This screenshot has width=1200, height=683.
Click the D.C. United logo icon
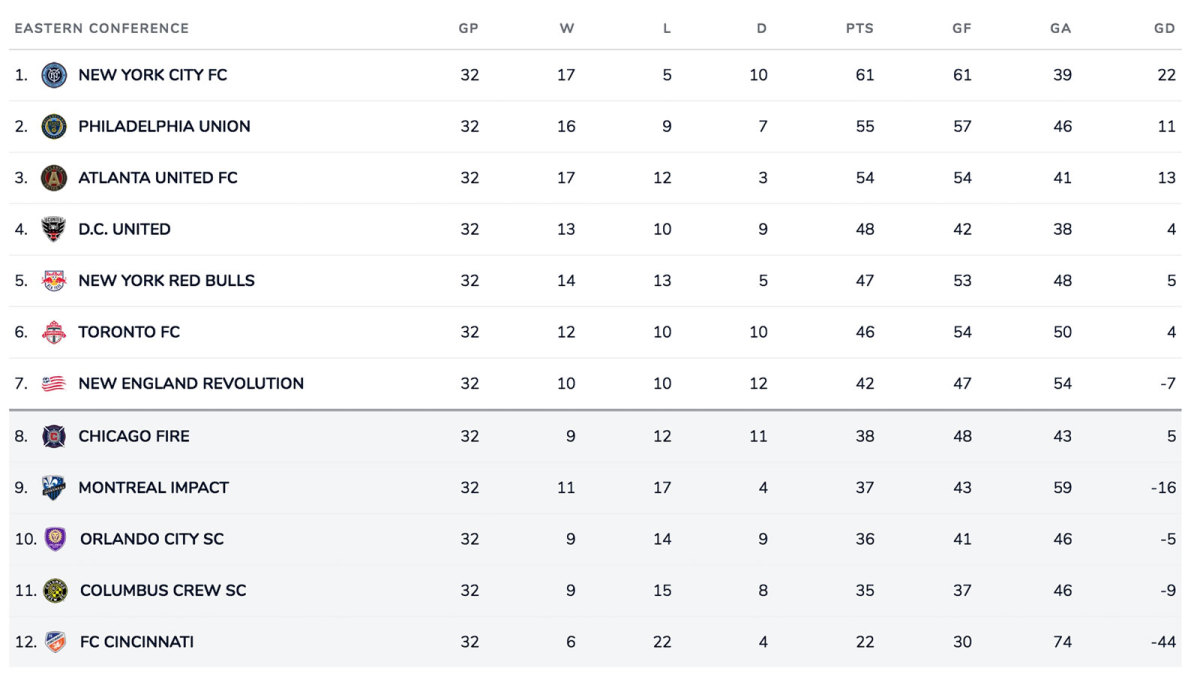point(54,229)
